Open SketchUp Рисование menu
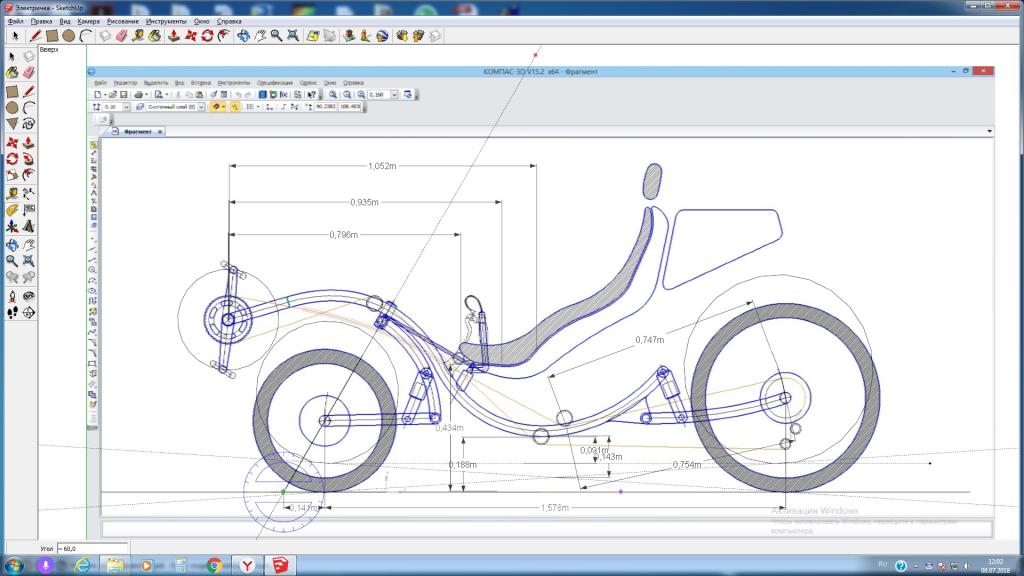Viewport: 1024px width, 576px height. pos(123,21)
